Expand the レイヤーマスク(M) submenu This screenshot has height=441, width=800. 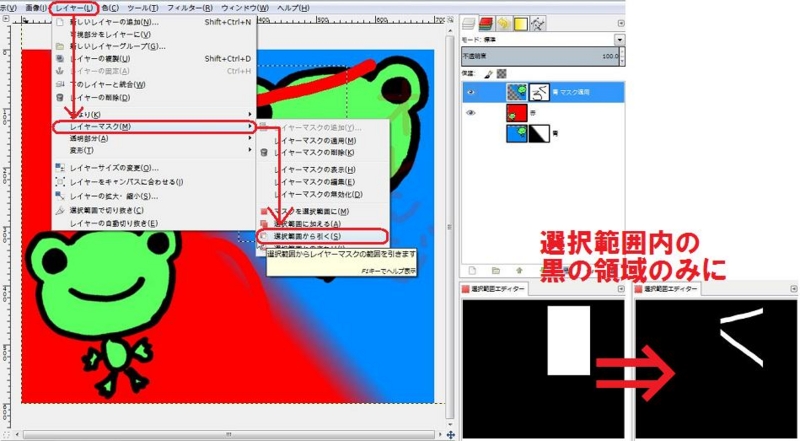tap(154, 127)
